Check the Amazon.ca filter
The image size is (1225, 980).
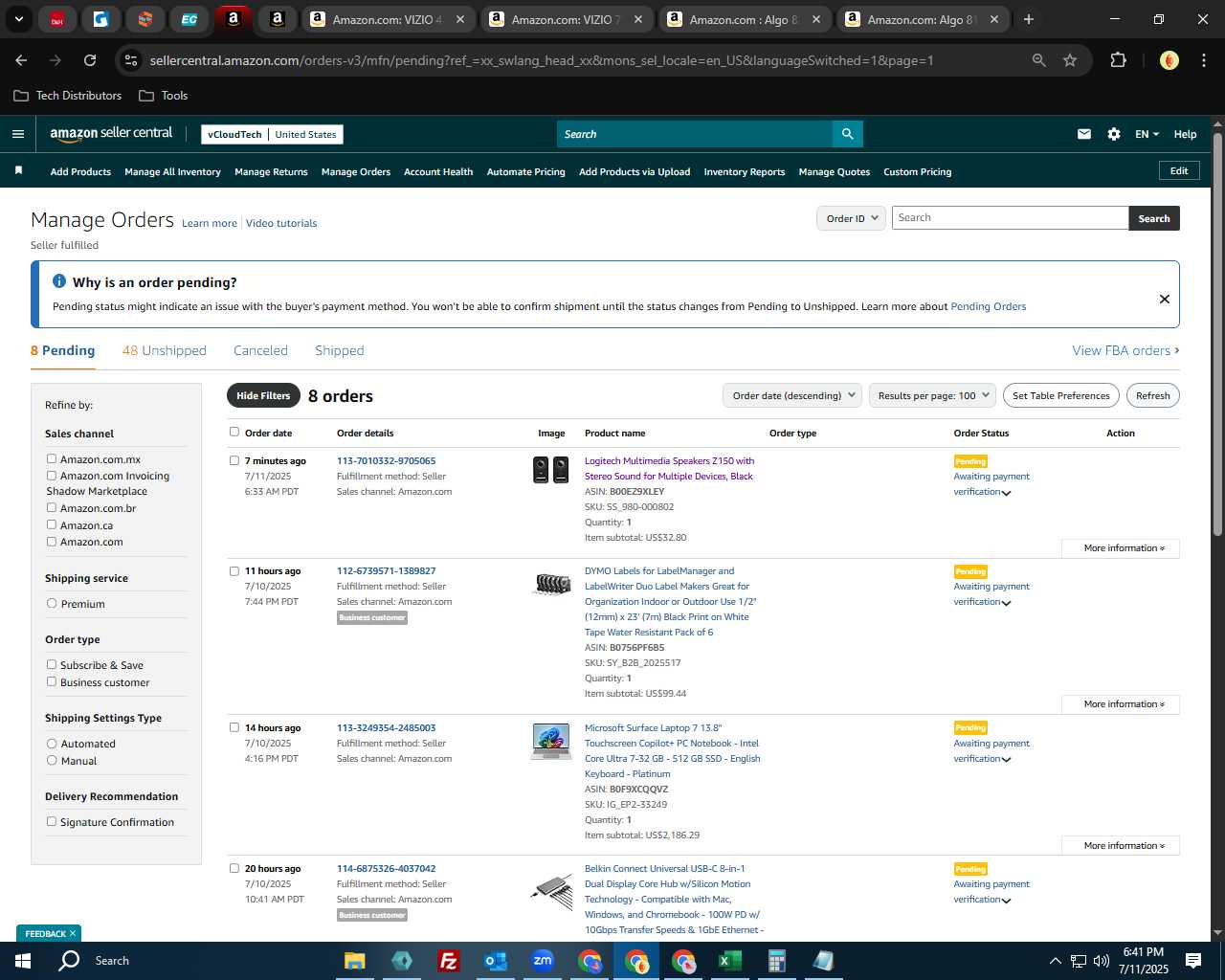point(52,525)
